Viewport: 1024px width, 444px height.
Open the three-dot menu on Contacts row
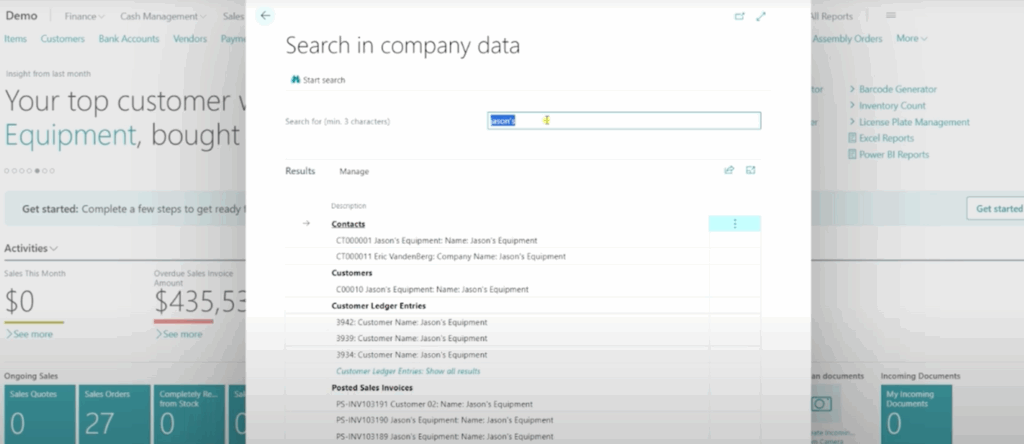pyautogui.click(x=734, y=224)
